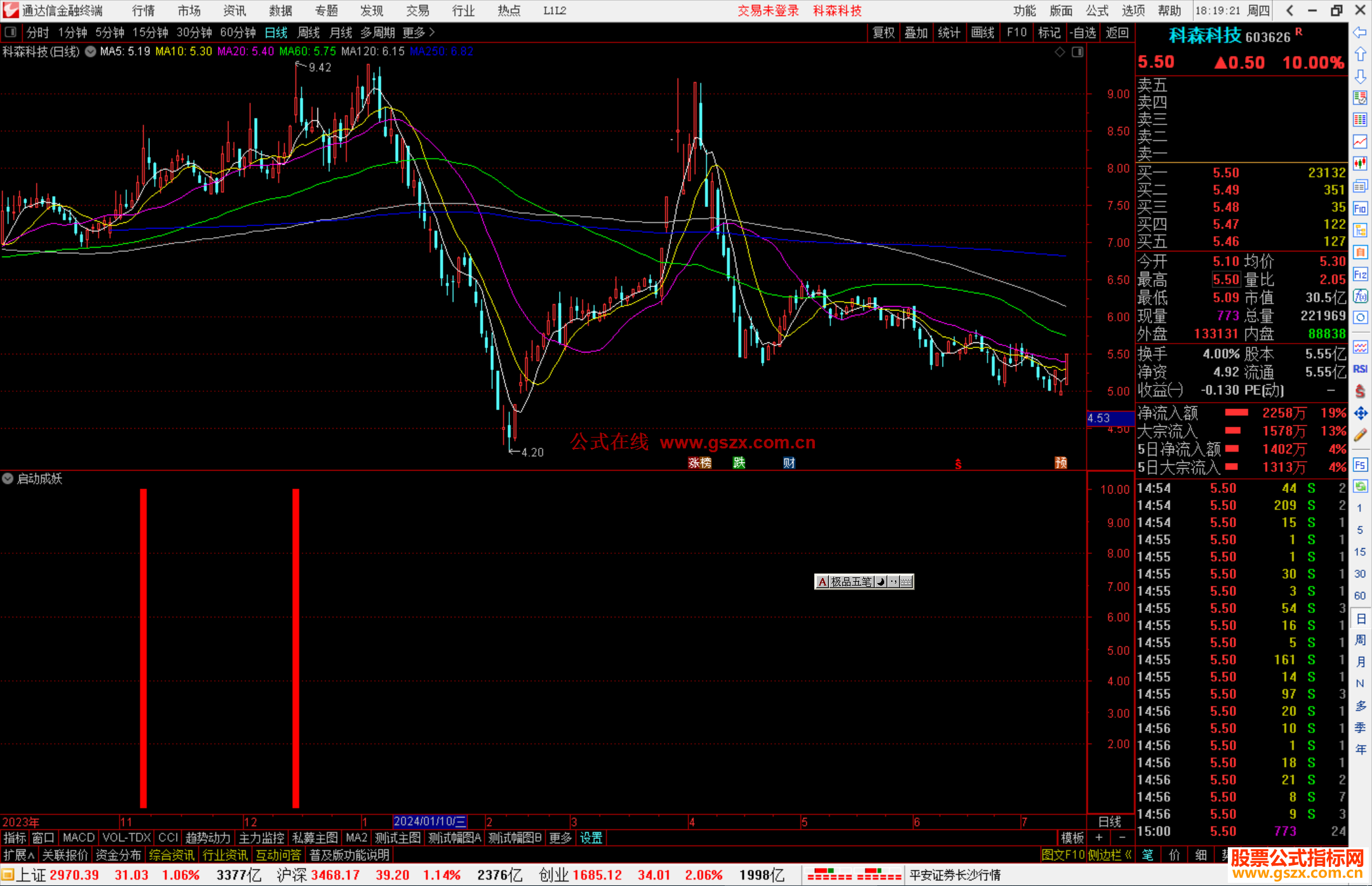
Task: Click the red line trend chart icon
Action: (x=1360, y=141)
